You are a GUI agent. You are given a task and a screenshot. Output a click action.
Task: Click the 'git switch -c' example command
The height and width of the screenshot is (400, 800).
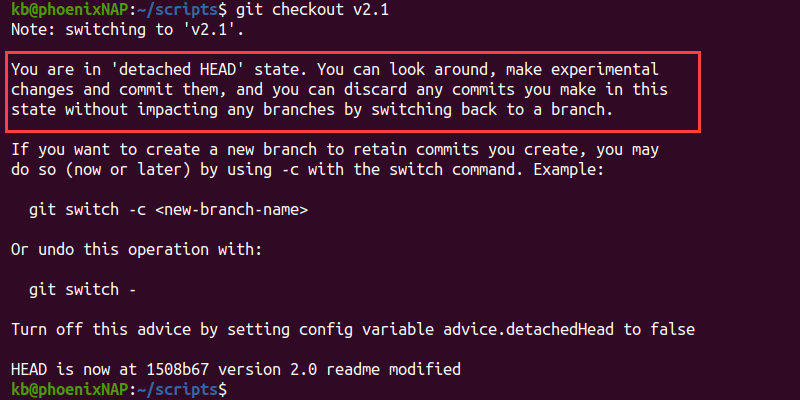pos(87,210)
